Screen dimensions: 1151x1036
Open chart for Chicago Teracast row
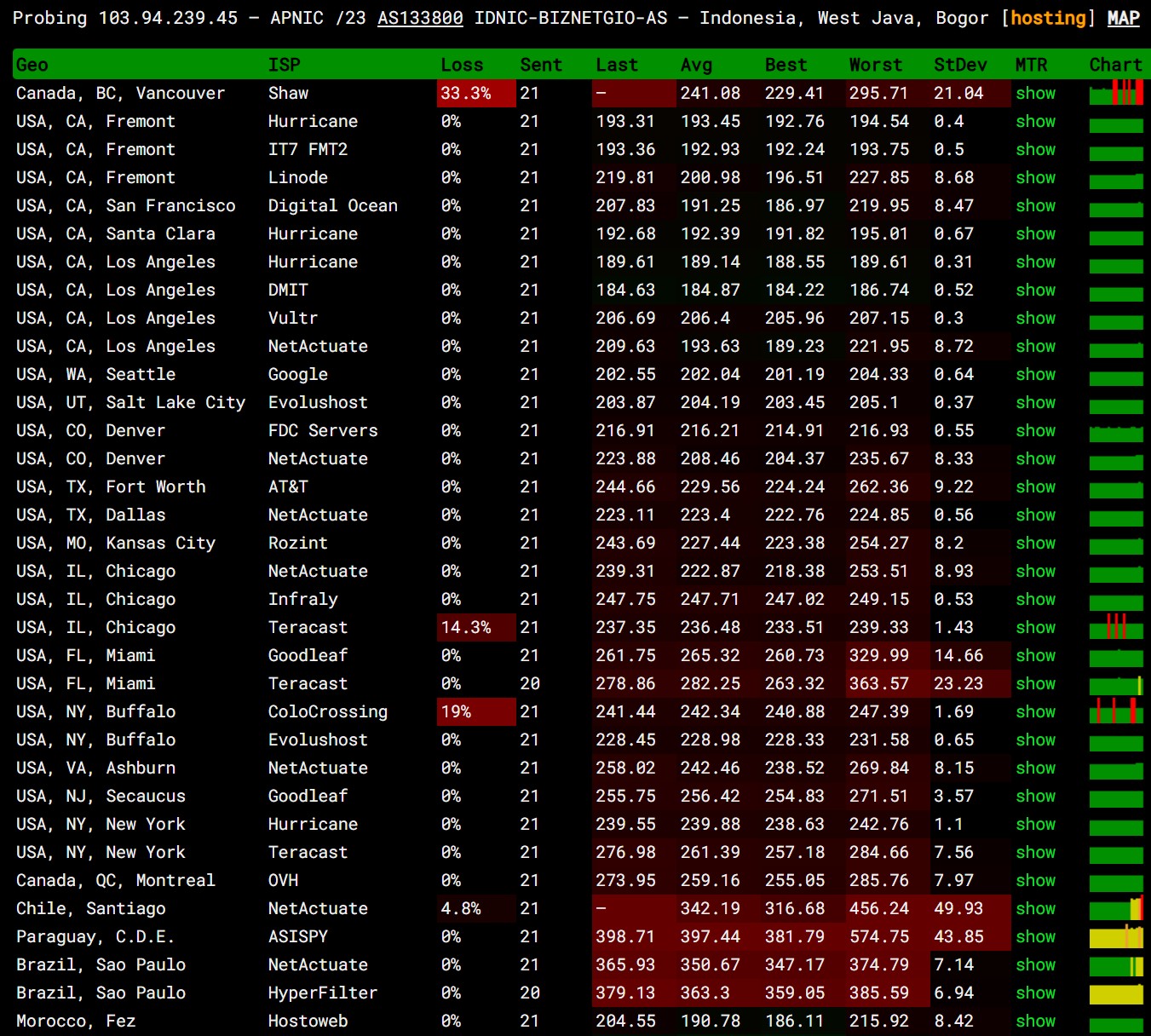[1116, 627]
